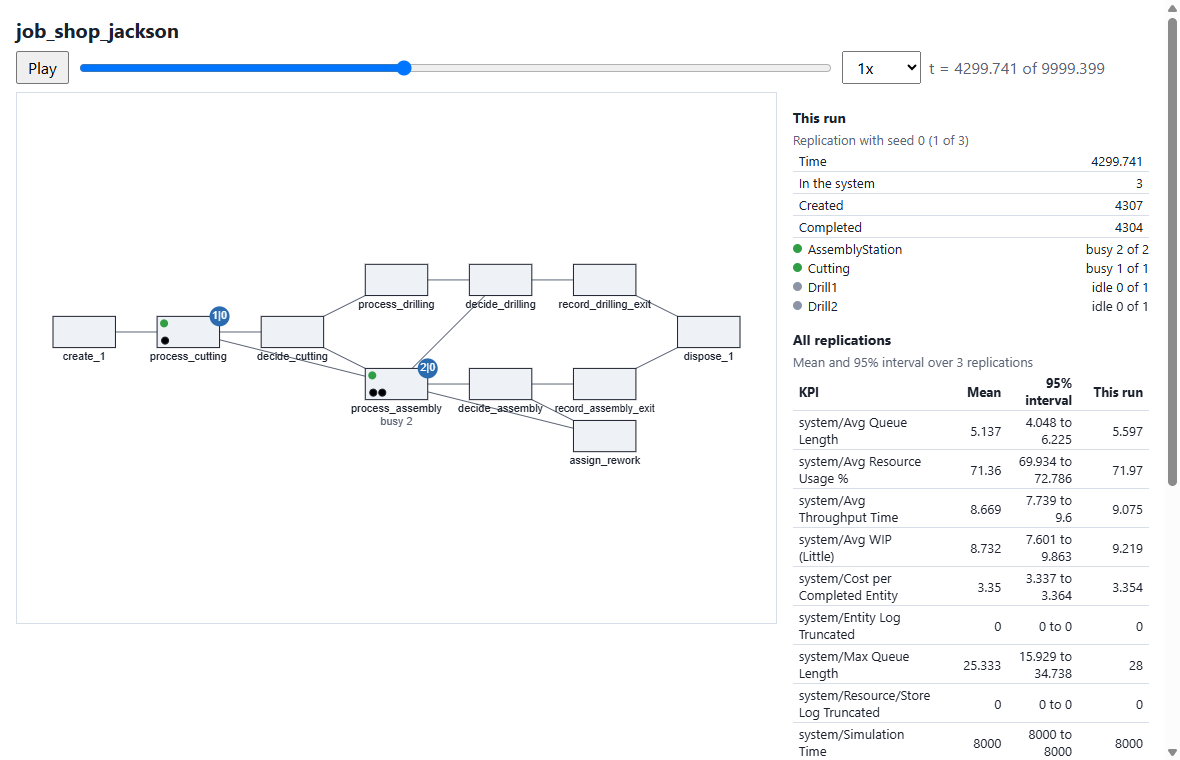Click the decide_cutting node box
Screen dimensions: 1180x760
click(x=292, y=332)
